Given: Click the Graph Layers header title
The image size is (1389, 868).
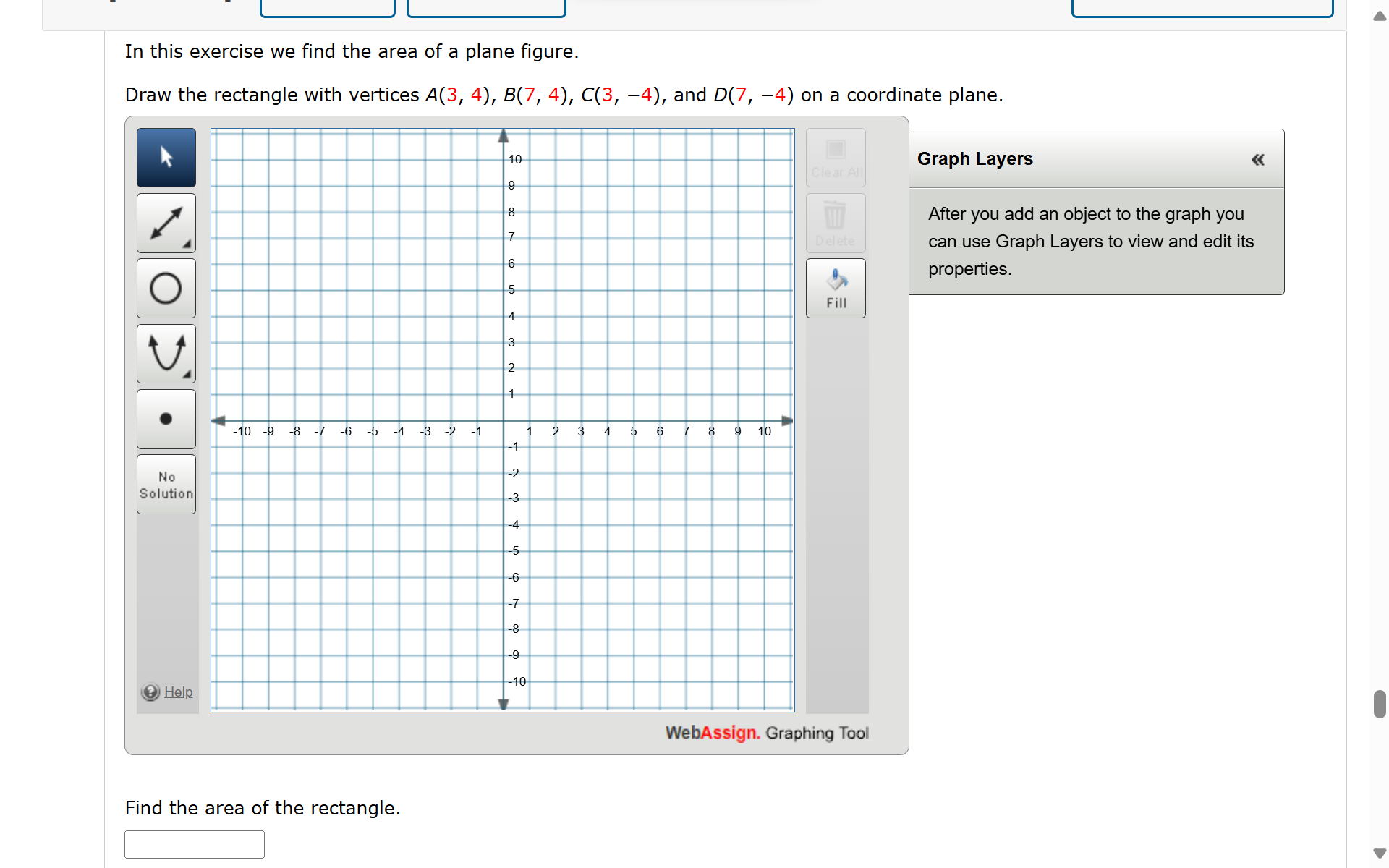Looking at the screenshot, I should click(x=974, y=159).
